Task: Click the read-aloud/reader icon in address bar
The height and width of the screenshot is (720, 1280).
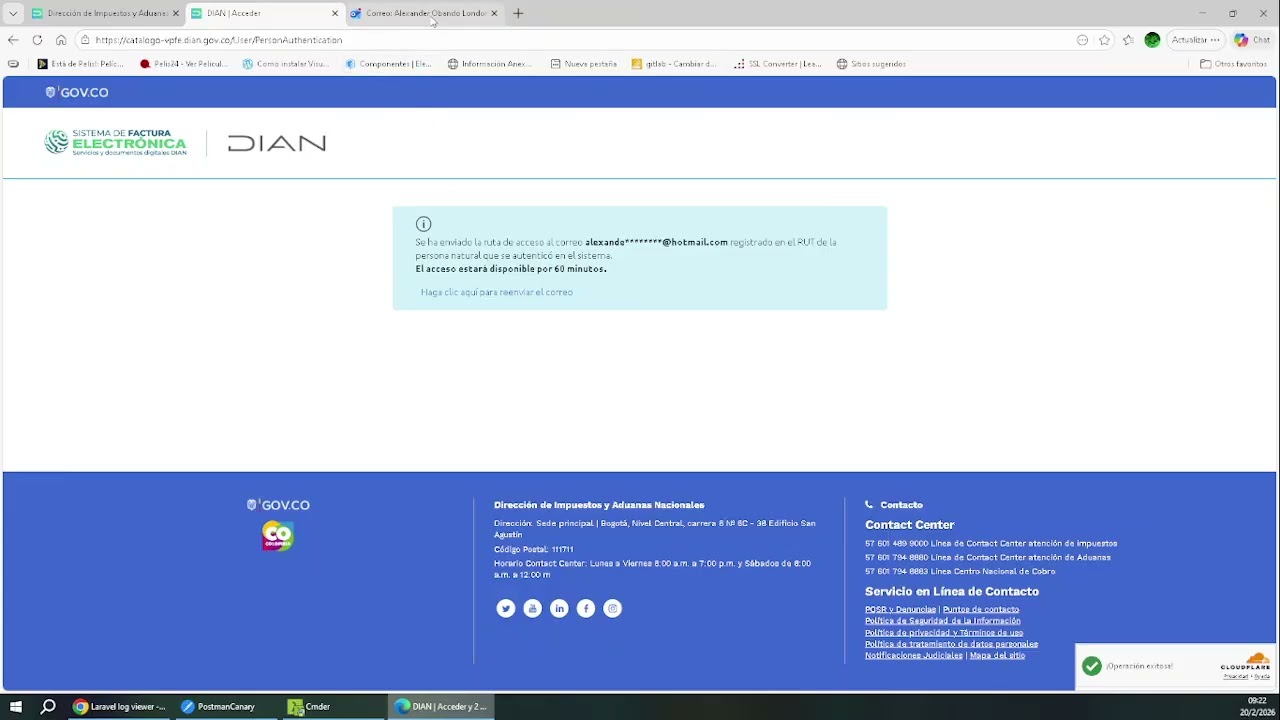Action: tap(1083, 40)
